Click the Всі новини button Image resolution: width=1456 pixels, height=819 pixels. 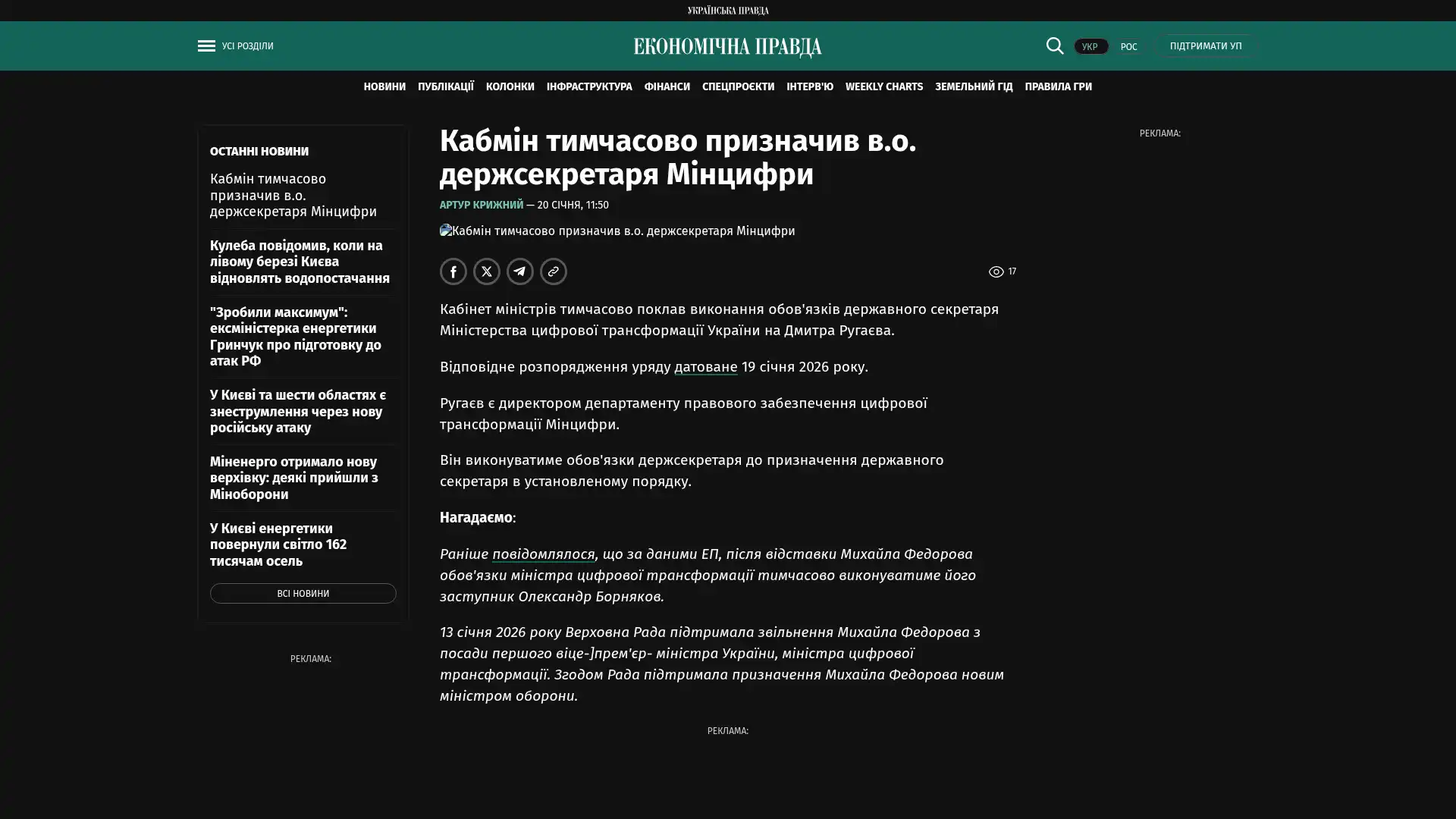[303, 593]
